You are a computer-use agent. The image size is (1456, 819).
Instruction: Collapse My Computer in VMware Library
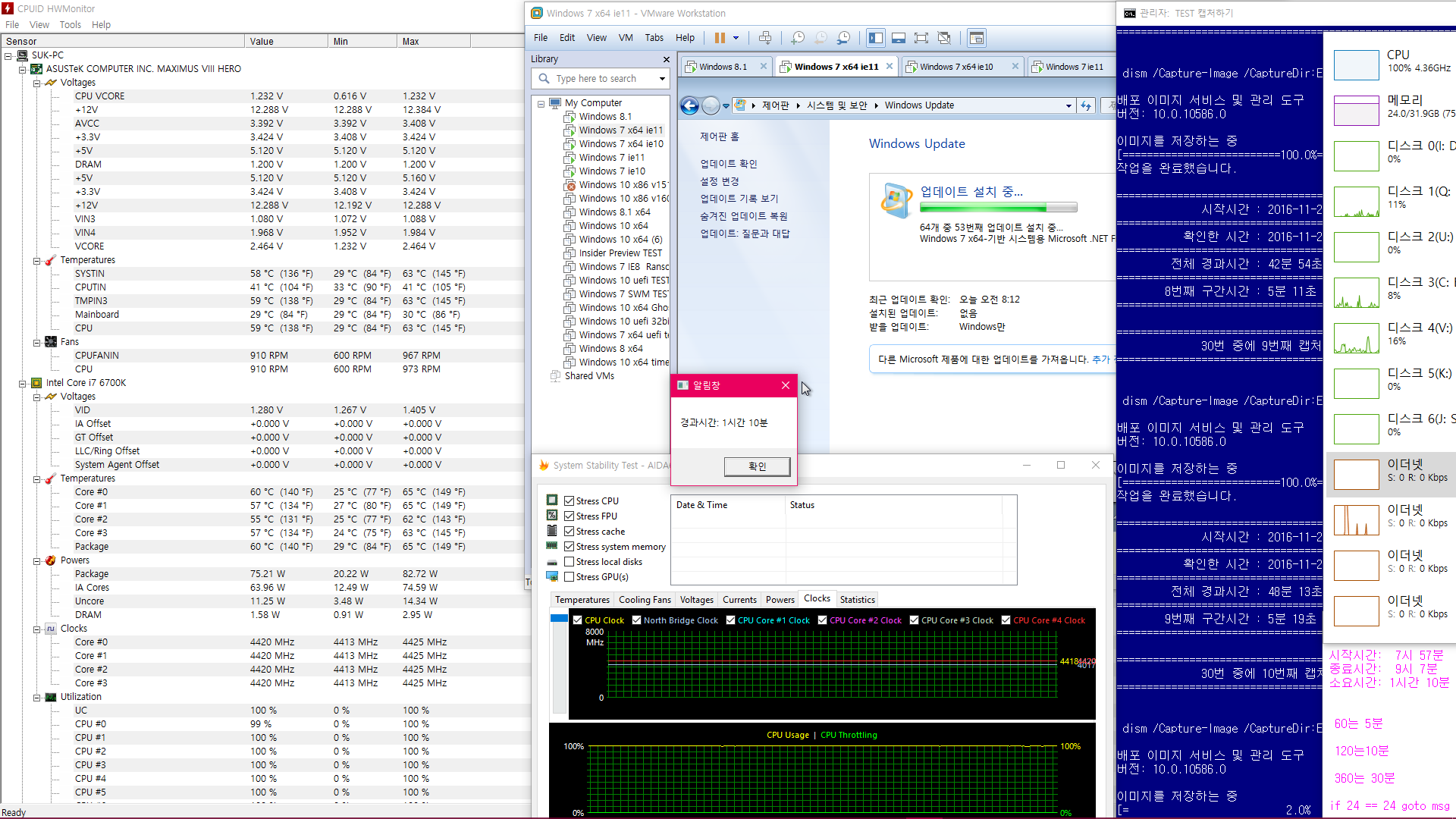pyautogui.click(x=541, y=103)
